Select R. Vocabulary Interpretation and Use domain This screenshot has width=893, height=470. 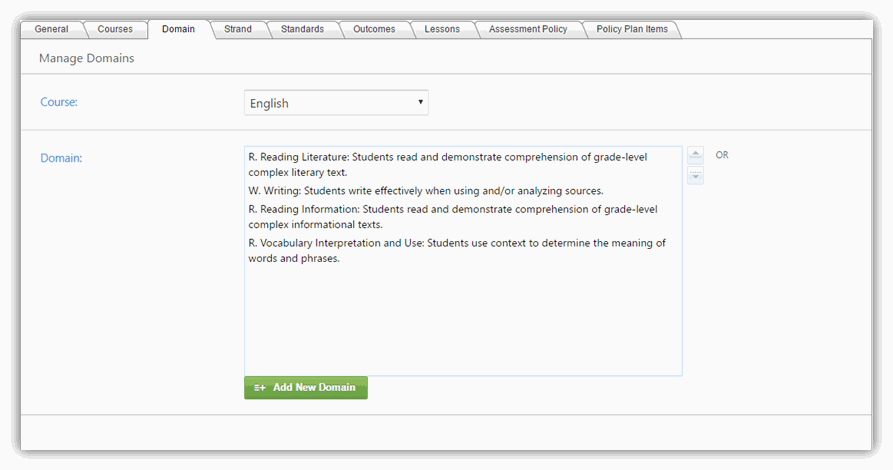pos(456,251)
